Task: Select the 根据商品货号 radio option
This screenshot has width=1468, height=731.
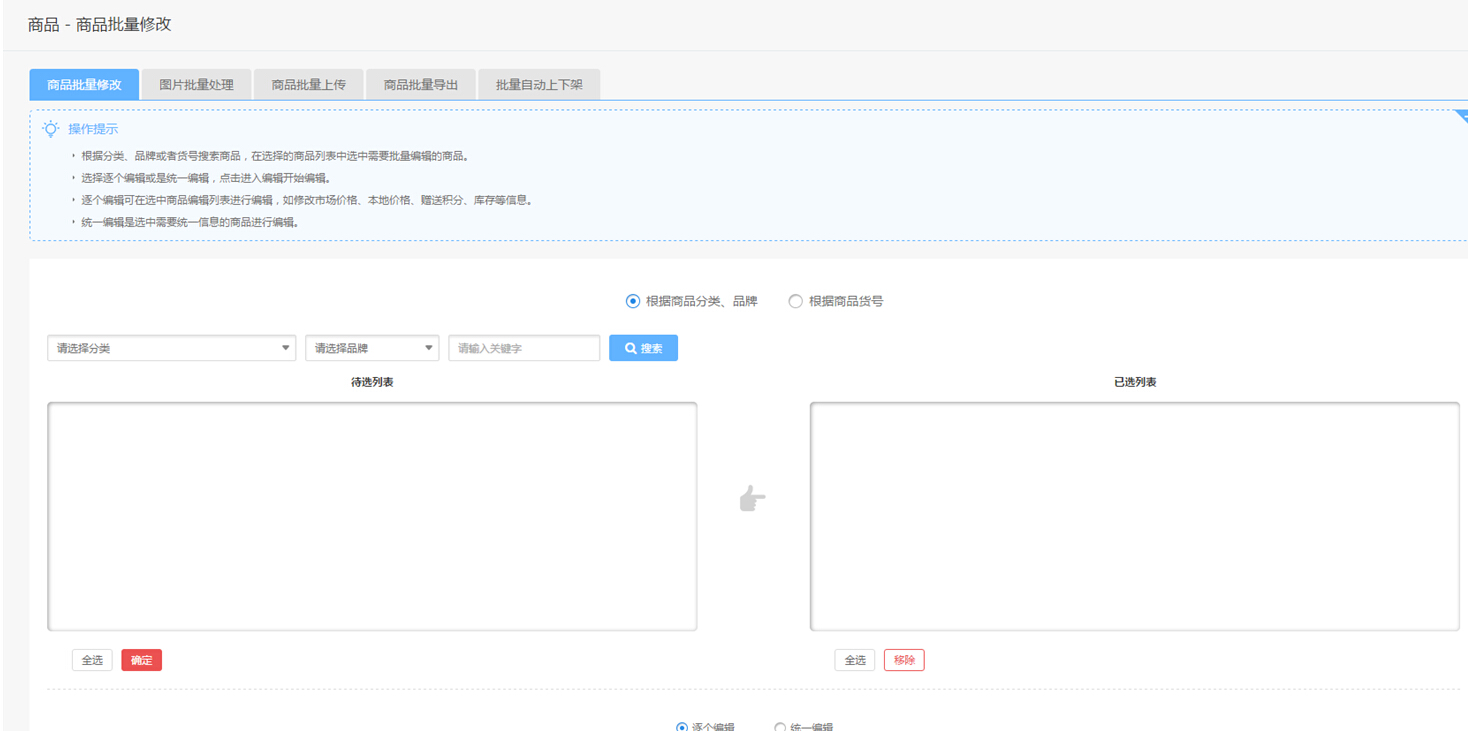Action: [x=795, y=301]
